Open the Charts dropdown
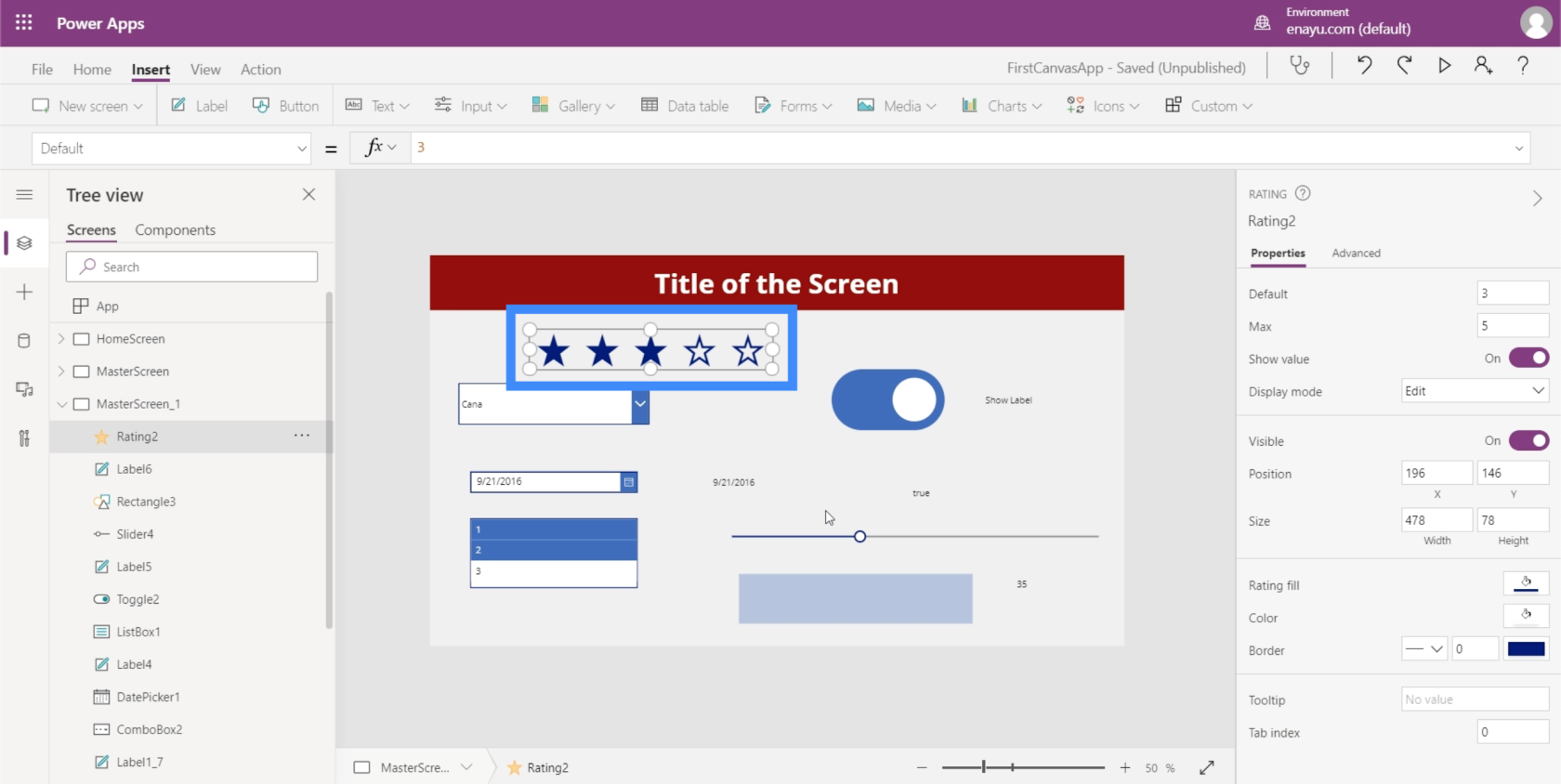The image size is (1561, 784). tap(1002, 106)
